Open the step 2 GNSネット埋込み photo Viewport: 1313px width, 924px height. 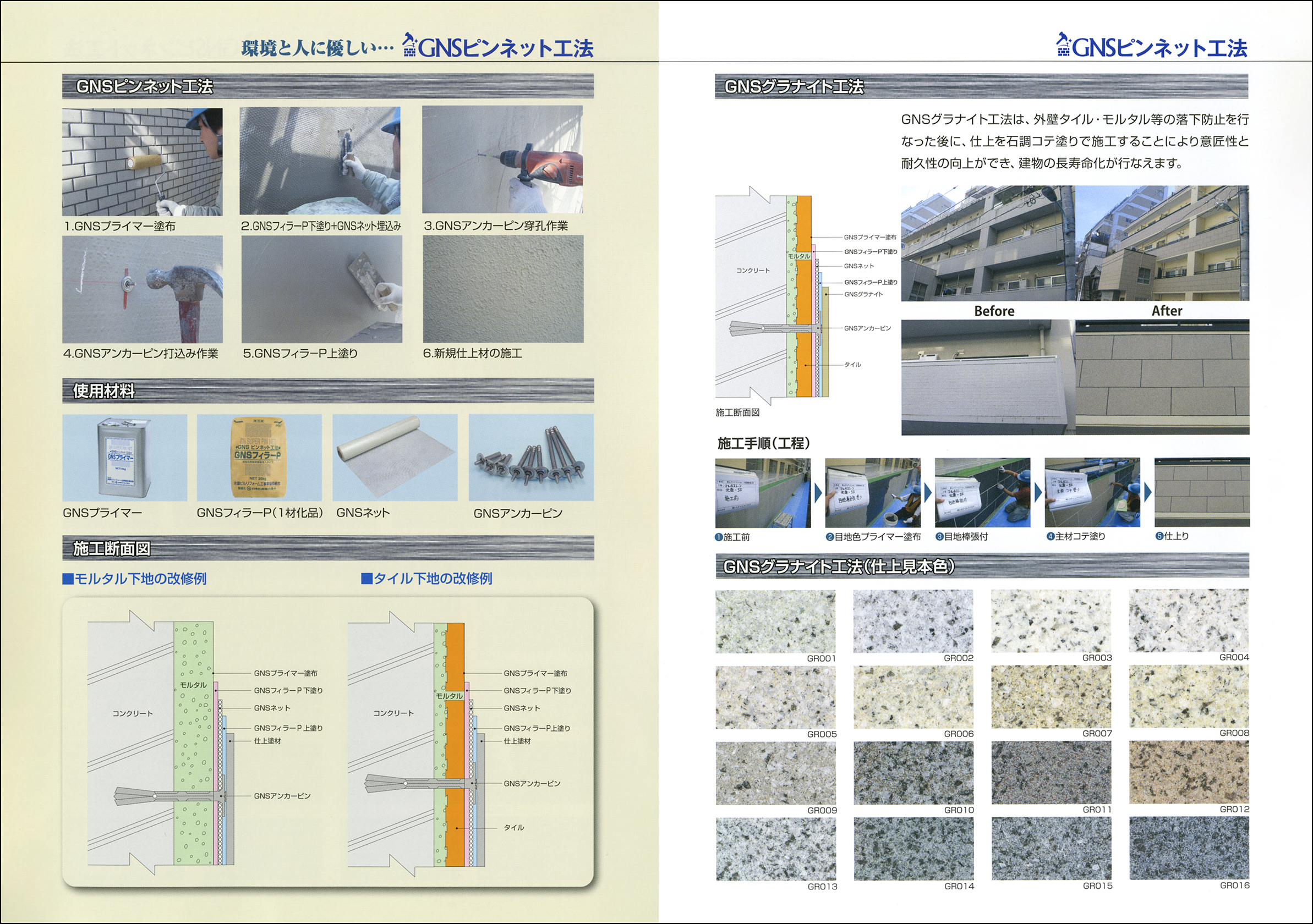320,161
